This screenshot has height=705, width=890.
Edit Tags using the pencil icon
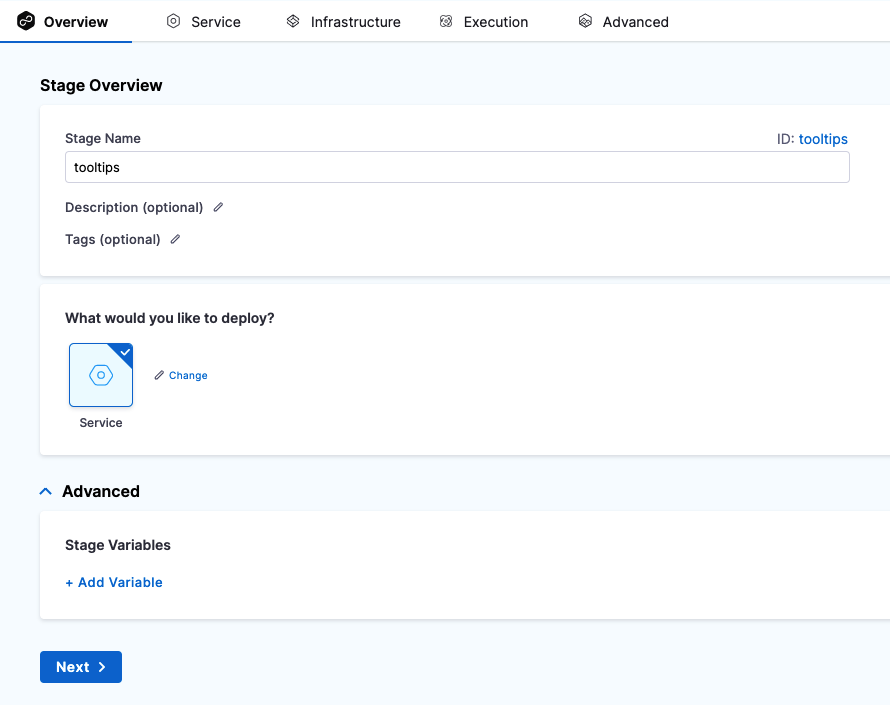click(x=175, y=239)
